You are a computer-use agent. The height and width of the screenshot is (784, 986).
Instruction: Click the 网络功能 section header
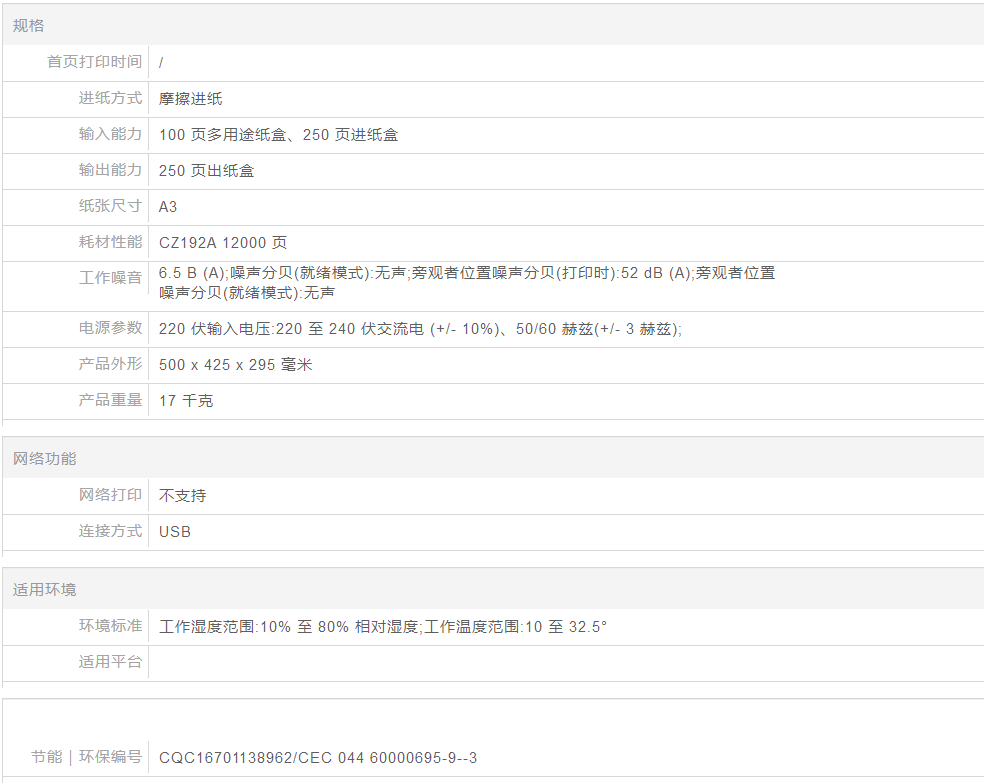pyautogui.click(x=45, y=459)
